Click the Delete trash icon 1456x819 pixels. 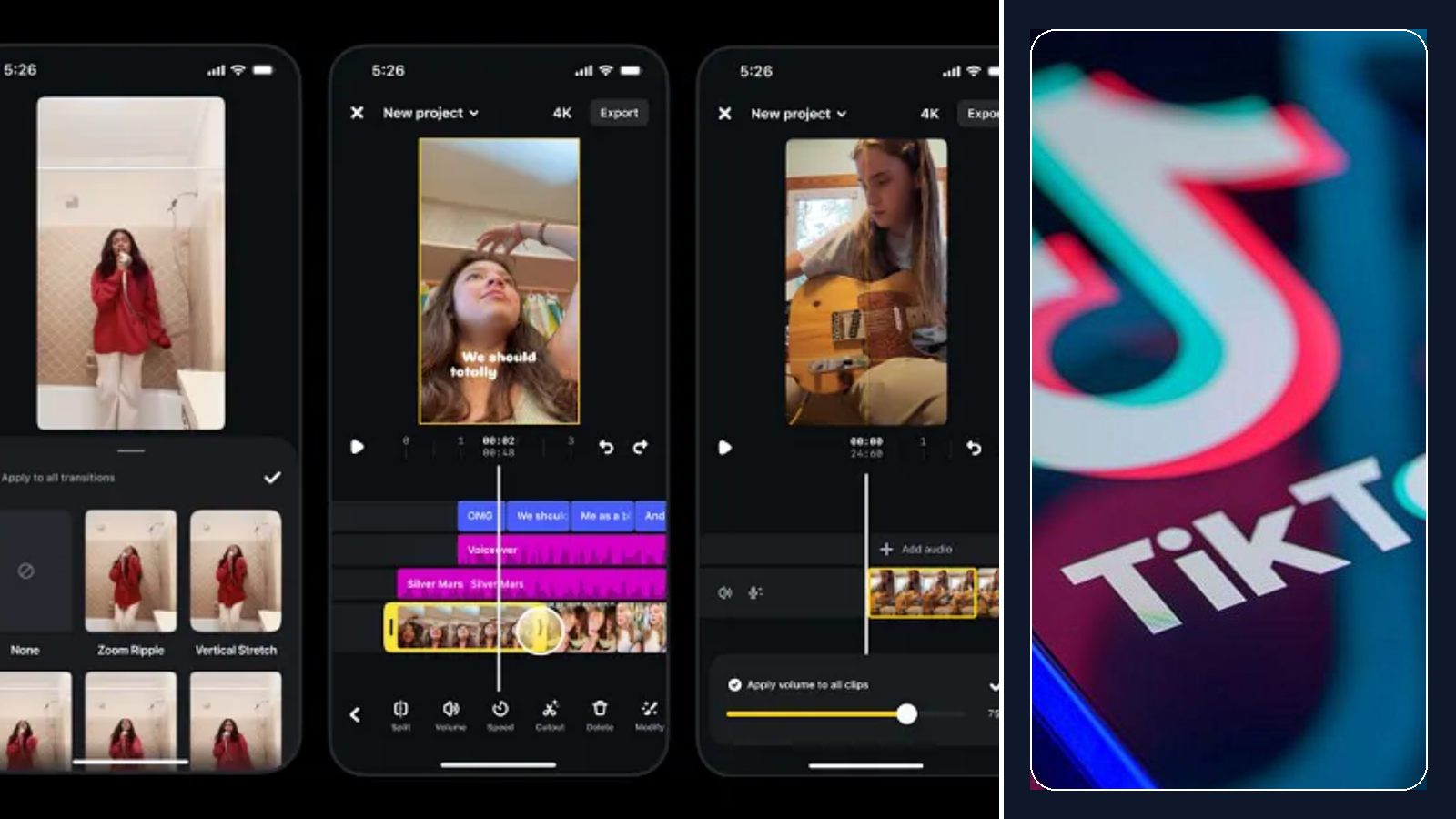click(x=600, y=714)
